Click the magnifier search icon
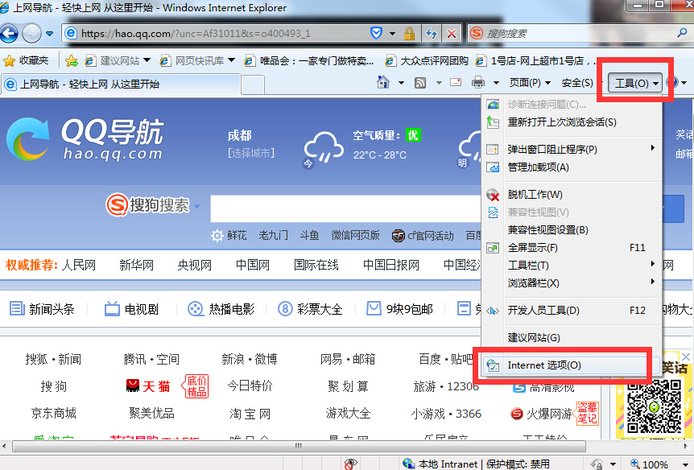 682,33
